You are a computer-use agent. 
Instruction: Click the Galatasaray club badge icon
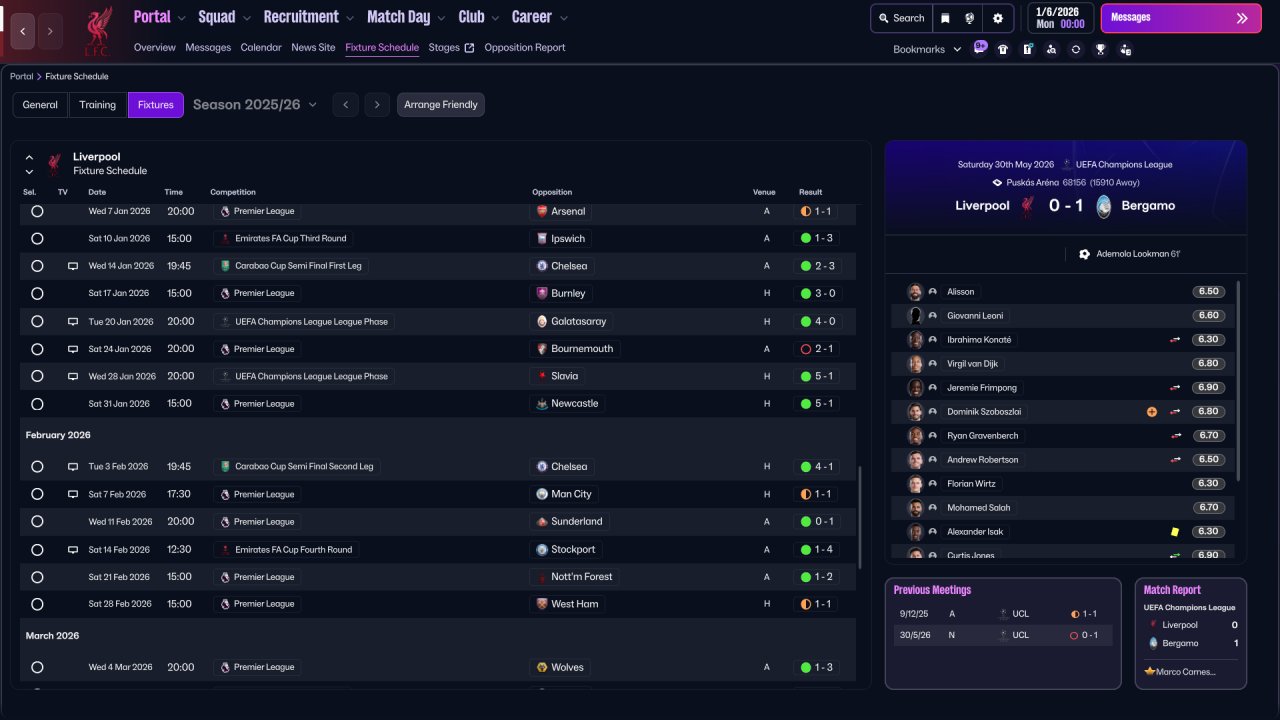tap(542, 321)
